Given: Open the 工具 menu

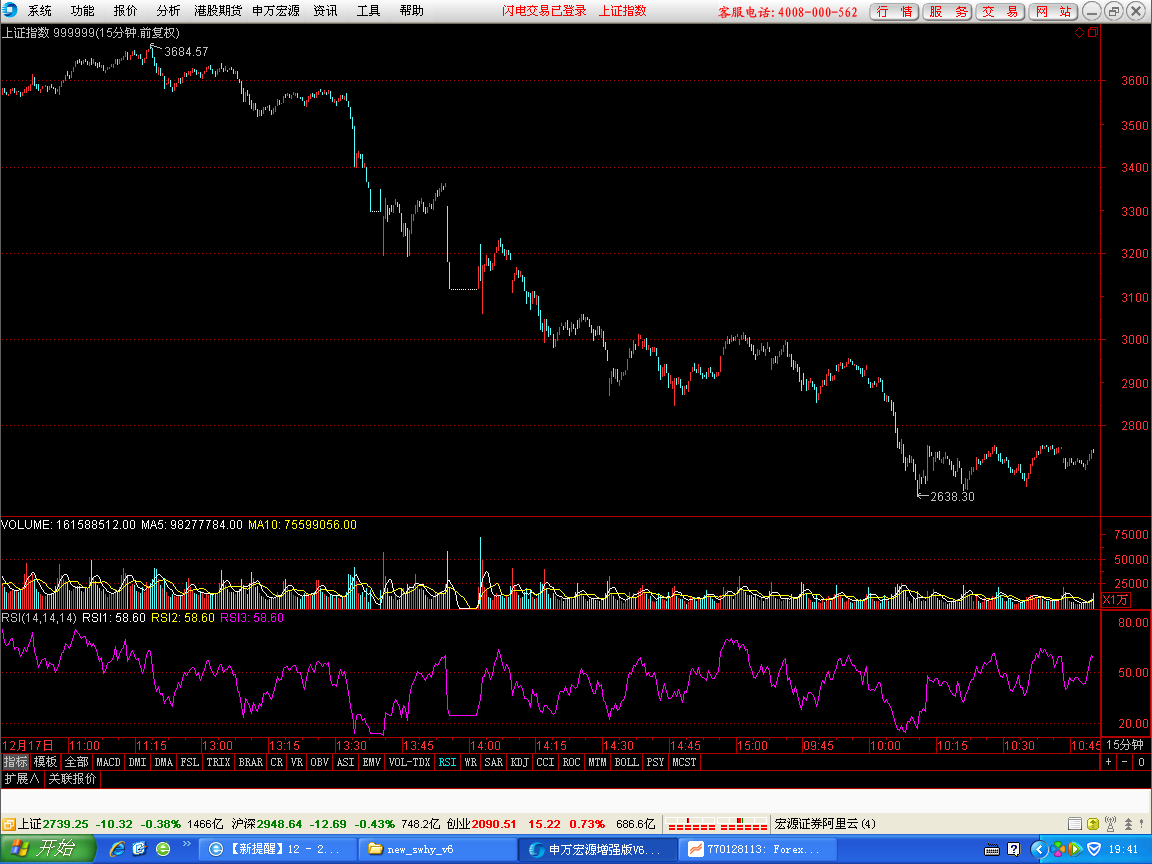Looking at the screenshot, I should (x=368, y=11).
